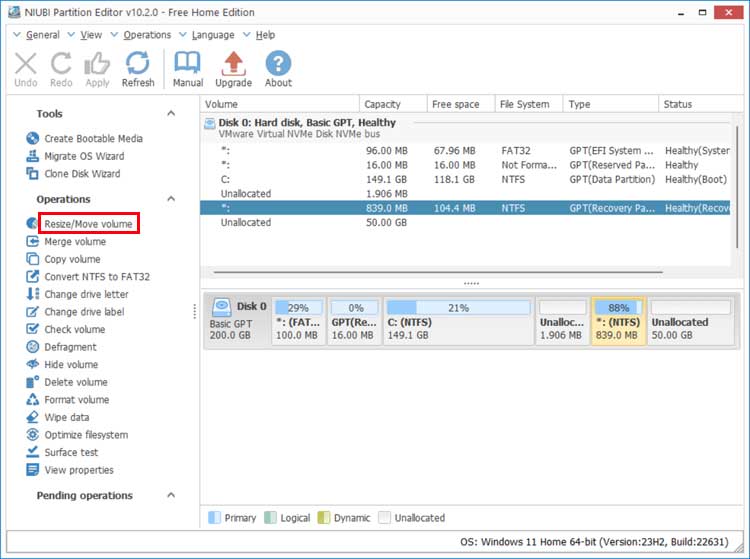This screenshot has width=750, height=559.
Task: Click the Type column header
Action: click(611, 104)
